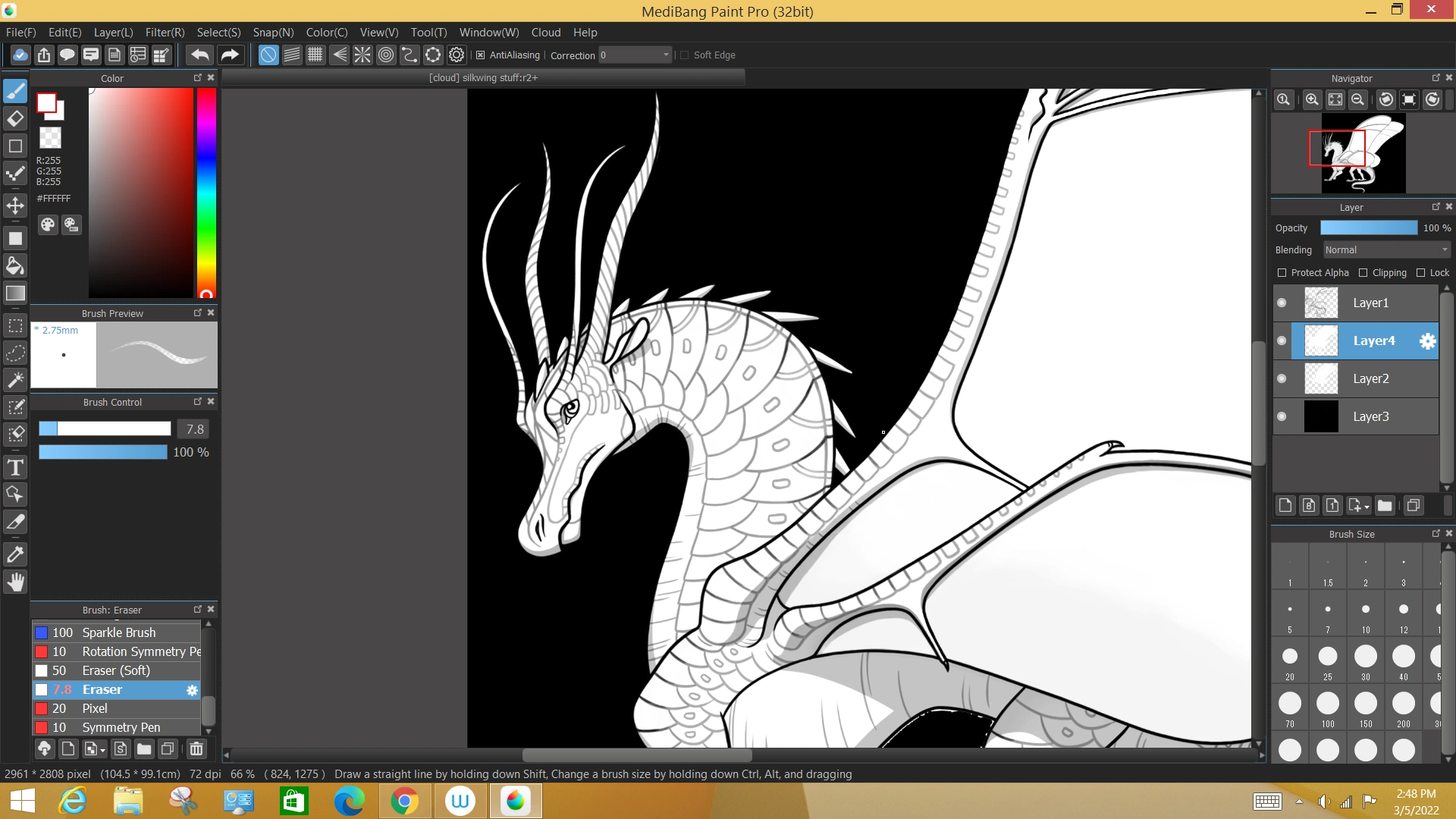Image resolution: width=1456 pixels, height=819 pixels.
Task: Click the Undo arrow in toolbar
Action: click(x=200, y=55)
